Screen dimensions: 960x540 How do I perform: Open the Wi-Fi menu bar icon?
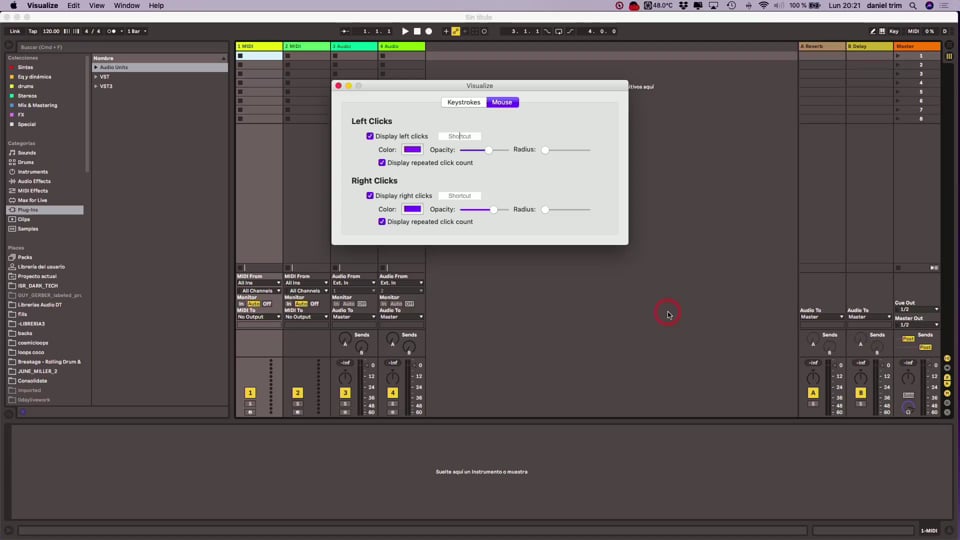pos(763,6)
